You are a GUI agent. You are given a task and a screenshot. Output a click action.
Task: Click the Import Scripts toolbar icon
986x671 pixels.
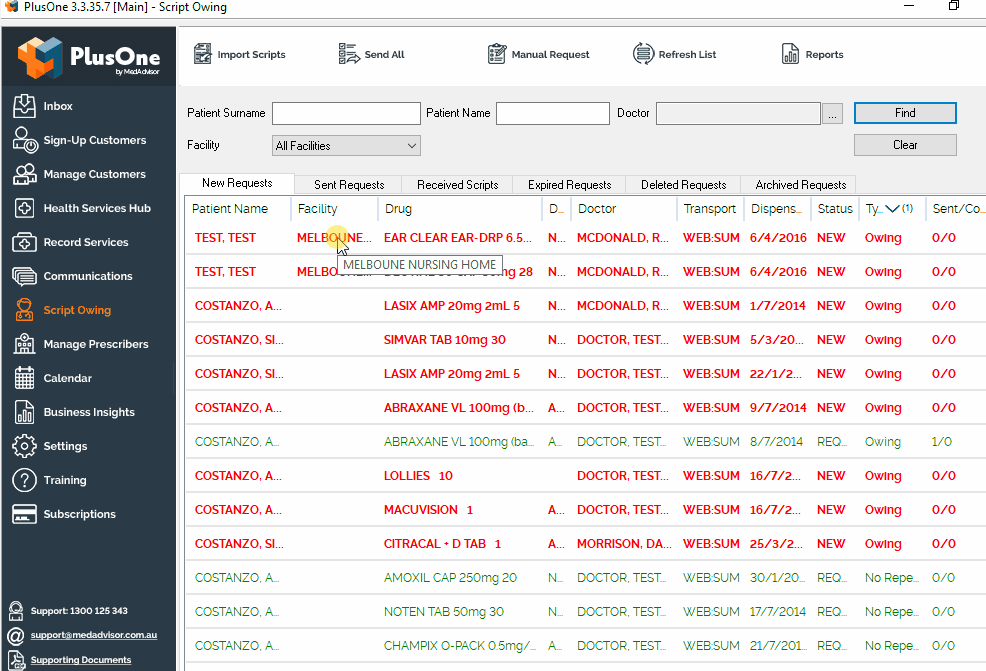(202, 54)
